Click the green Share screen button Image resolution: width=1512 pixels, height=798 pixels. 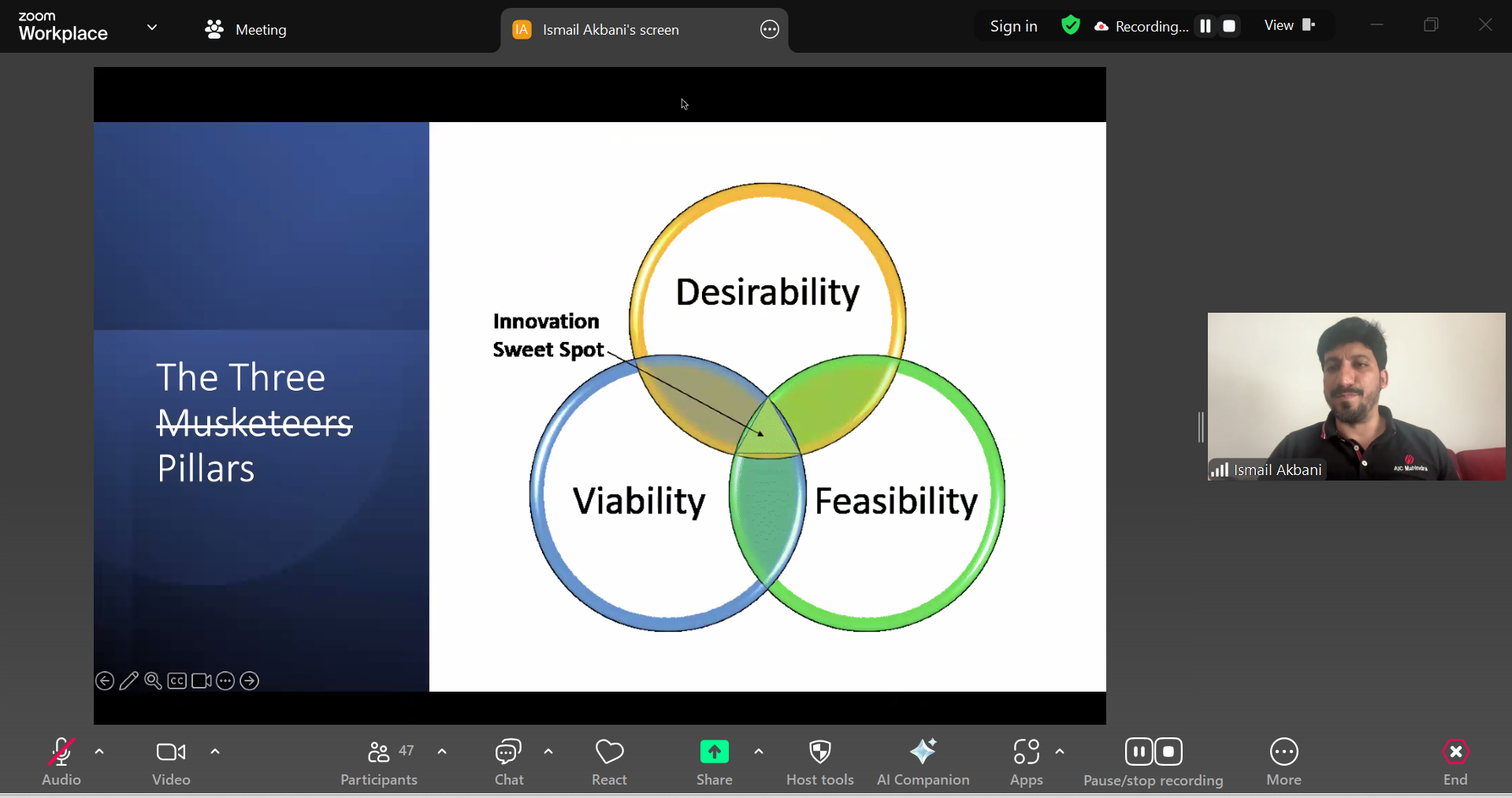714,761
